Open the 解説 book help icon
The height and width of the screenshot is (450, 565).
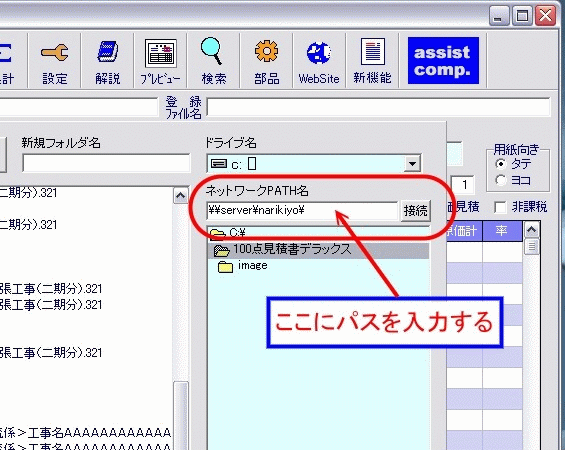(107, 61)
